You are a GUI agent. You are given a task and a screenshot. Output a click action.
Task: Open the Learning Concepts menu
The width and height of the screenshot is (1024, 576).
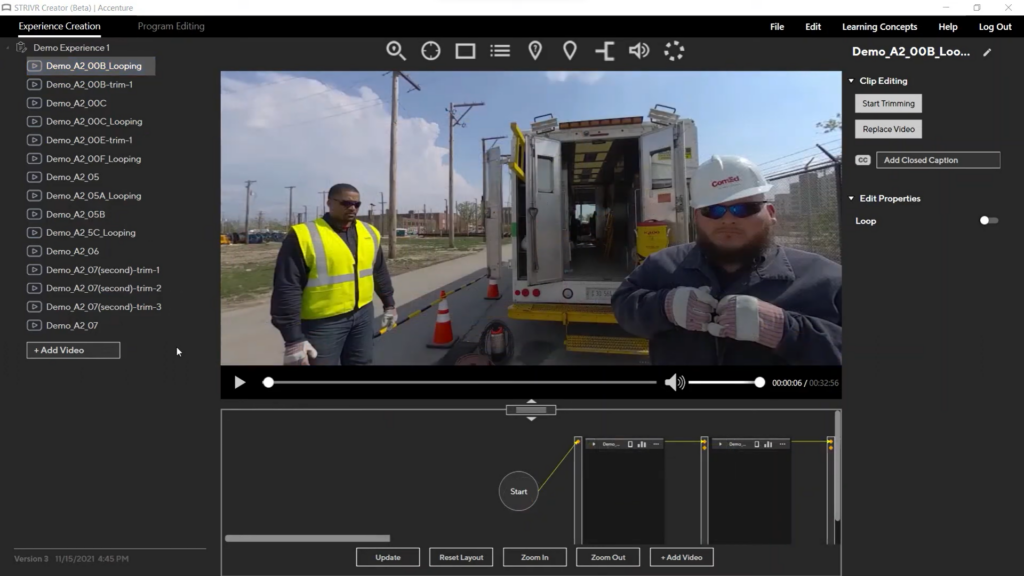coord(879,27)
